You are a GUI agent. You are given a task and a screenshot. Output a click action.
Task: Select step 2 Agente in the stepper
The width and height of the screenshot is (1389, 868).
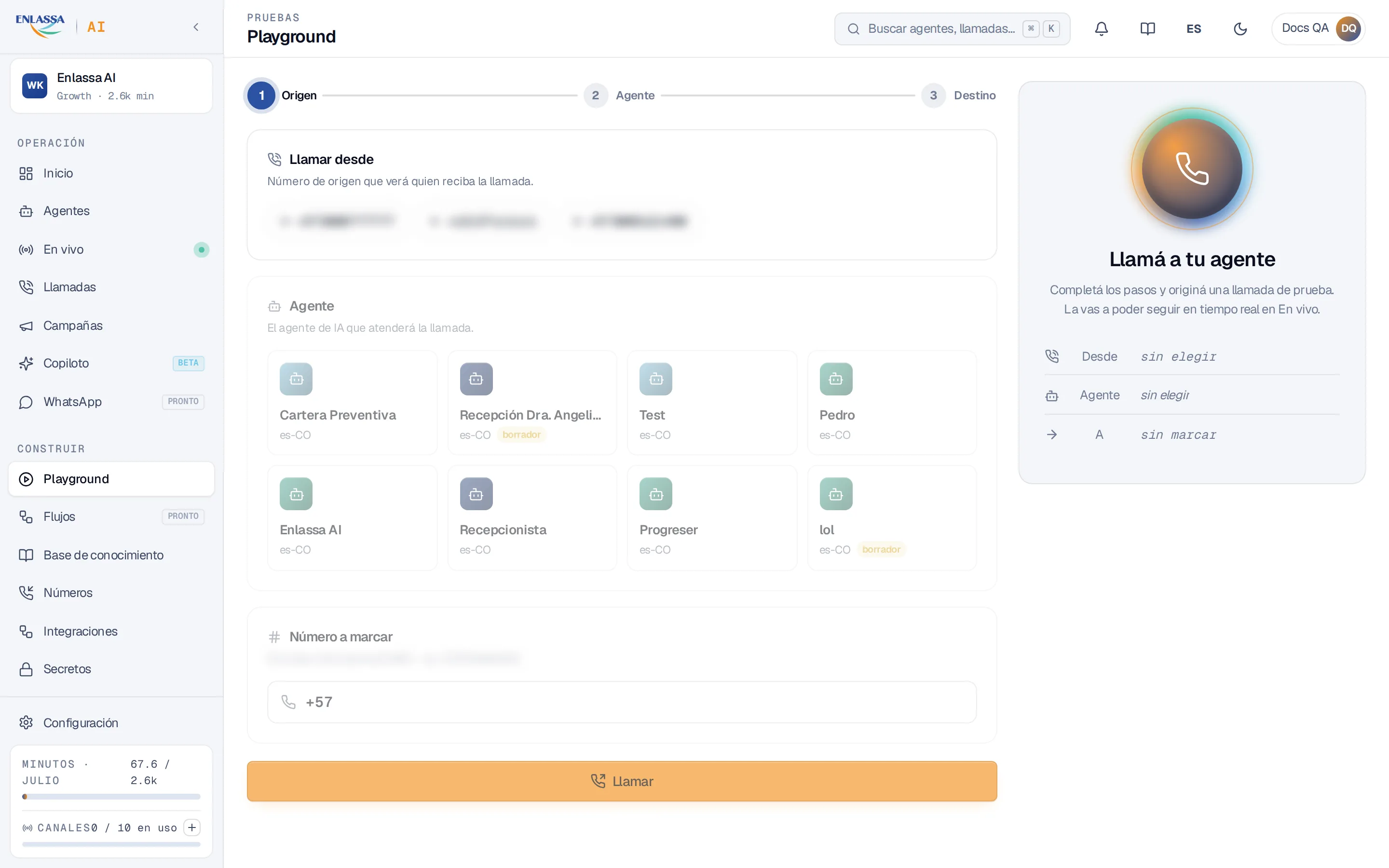[619, 95]
